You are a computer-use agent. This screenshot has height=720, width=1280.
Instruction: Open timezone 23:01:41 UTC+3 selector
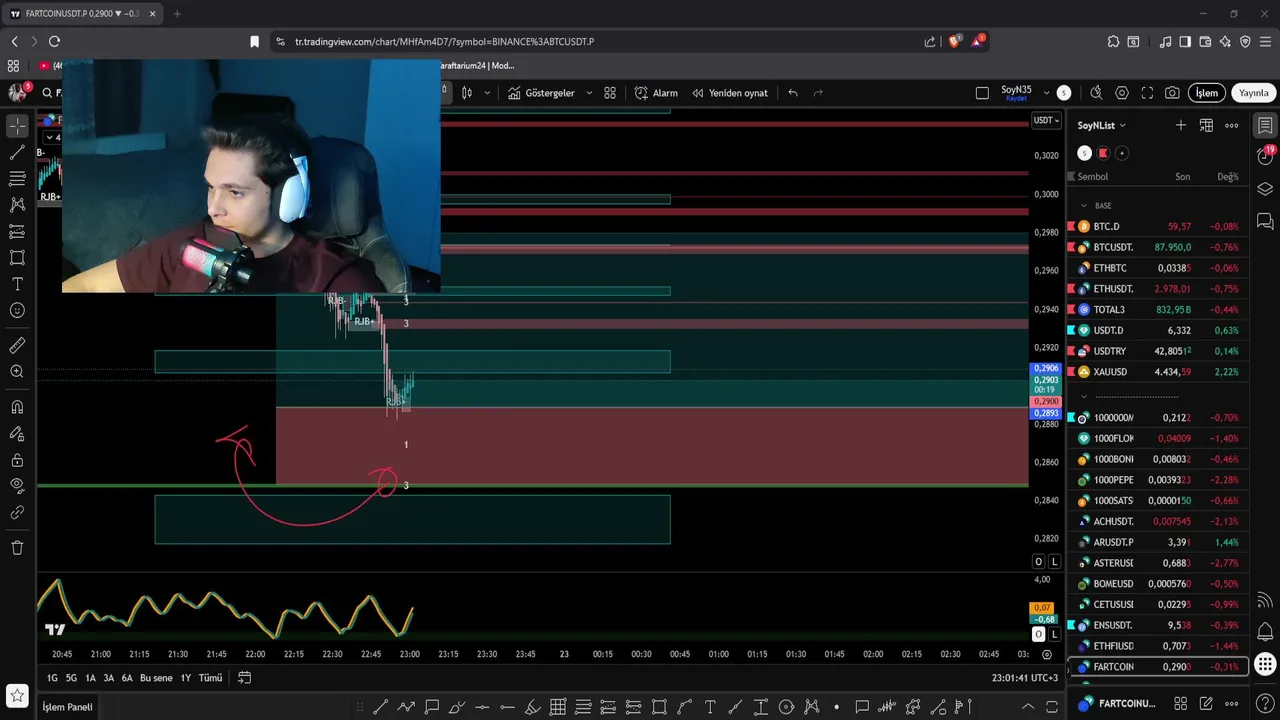[1025, 678]
